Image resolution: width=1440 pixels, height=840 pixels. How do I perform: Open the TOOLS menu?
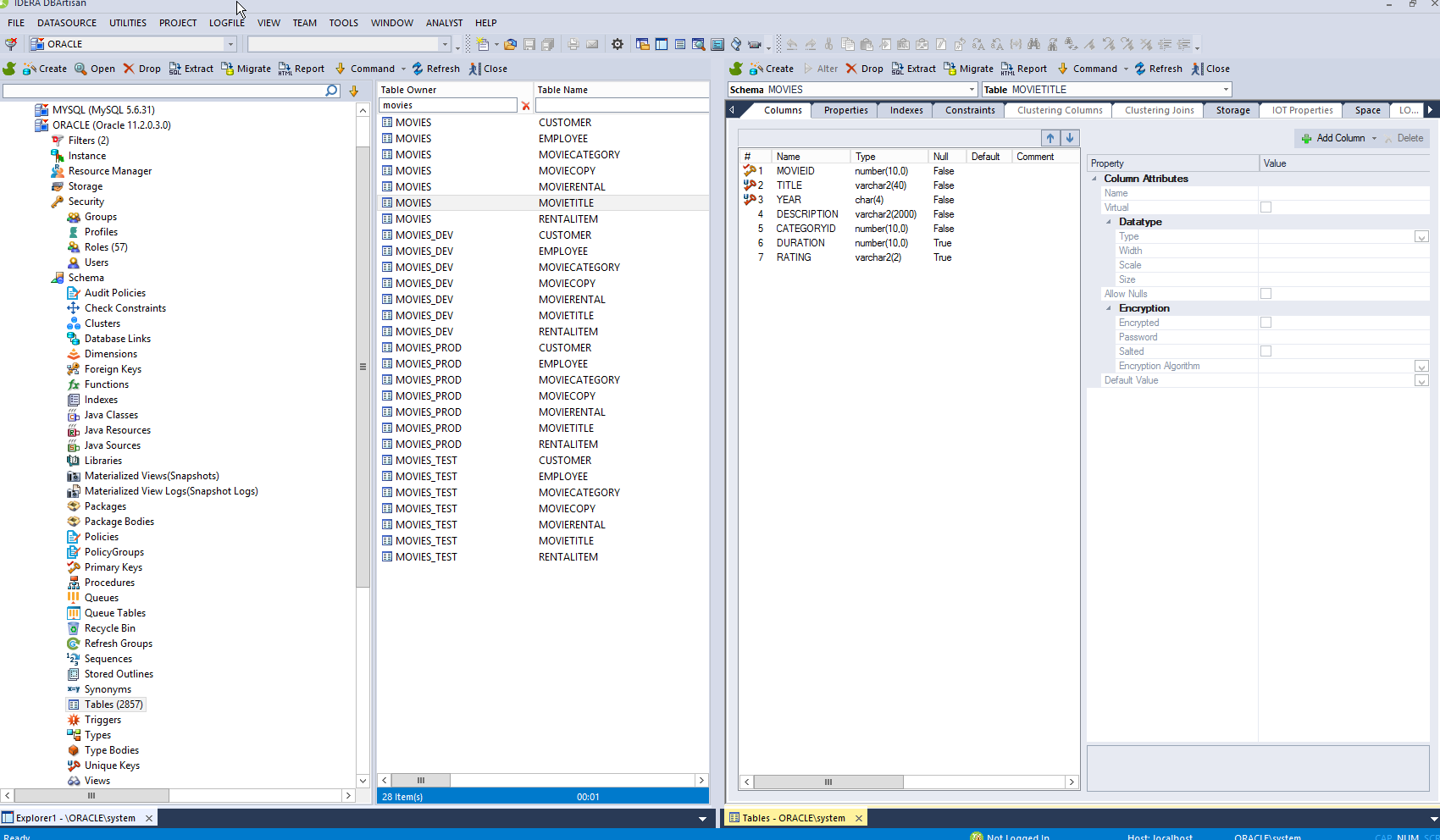click(344, 23)
